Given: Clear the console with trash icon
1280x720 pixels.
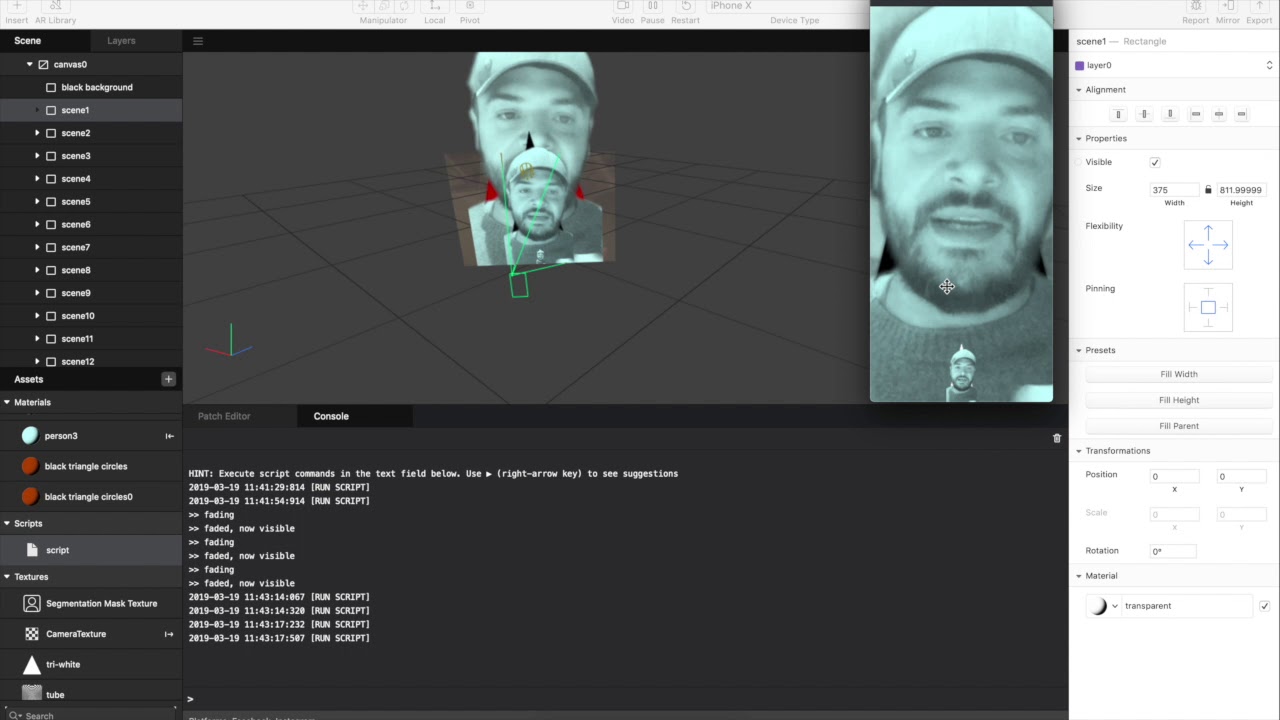Looking at the screenshot, I should (1057, 438).
